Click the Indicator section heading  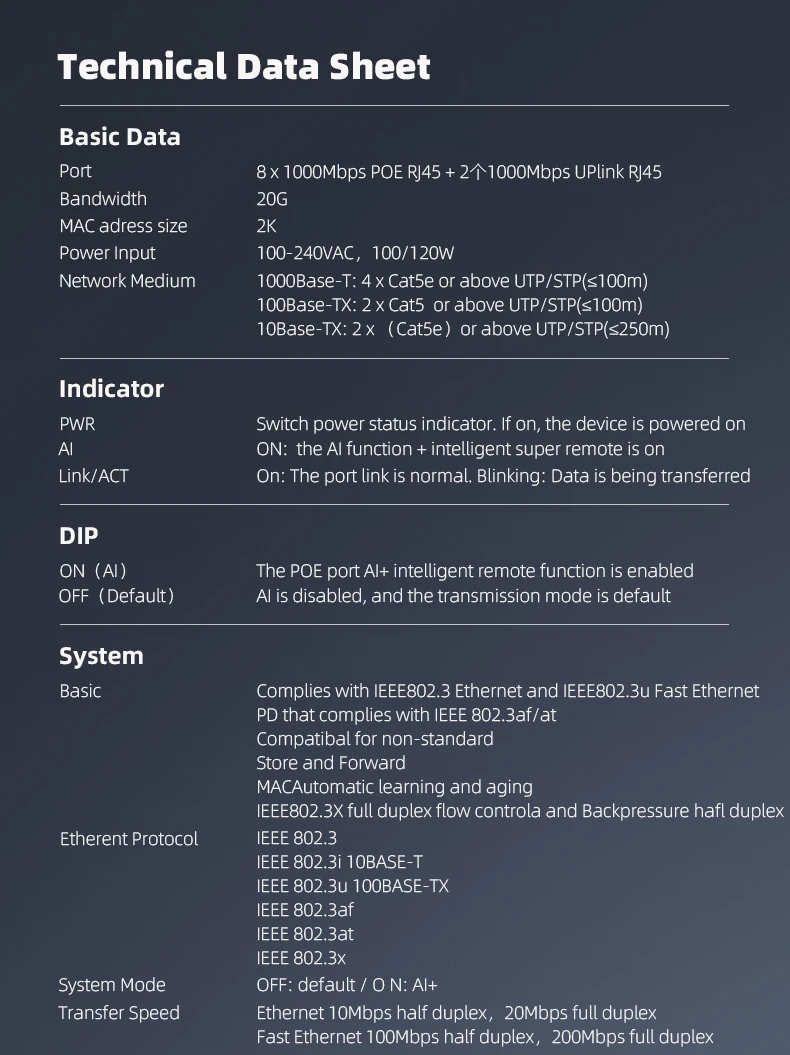click(x=112, y=389)
